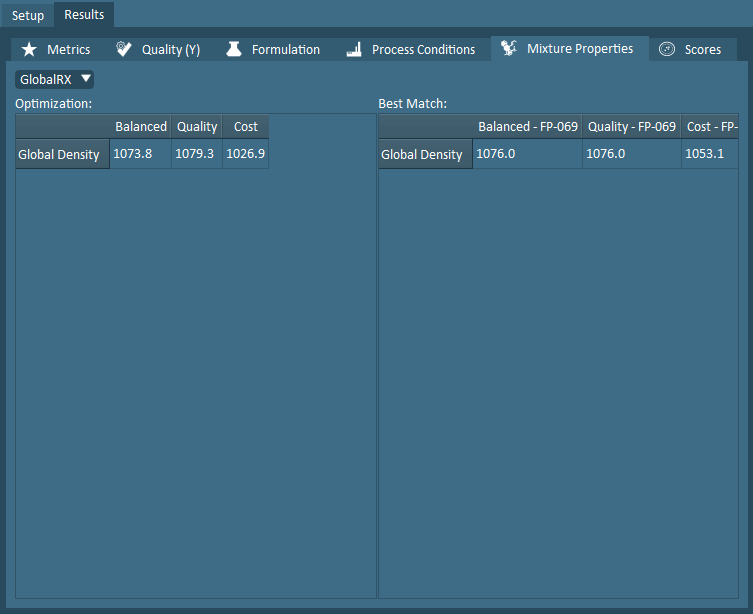Open the GlobalRX dropdown
Image resolution: width=753 pixels, height=614 pixels.
[55, 79]
